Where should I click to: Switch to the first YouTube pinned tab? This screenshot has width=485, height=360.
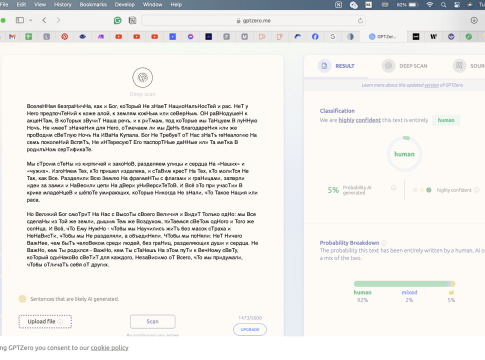click(119, 37)
